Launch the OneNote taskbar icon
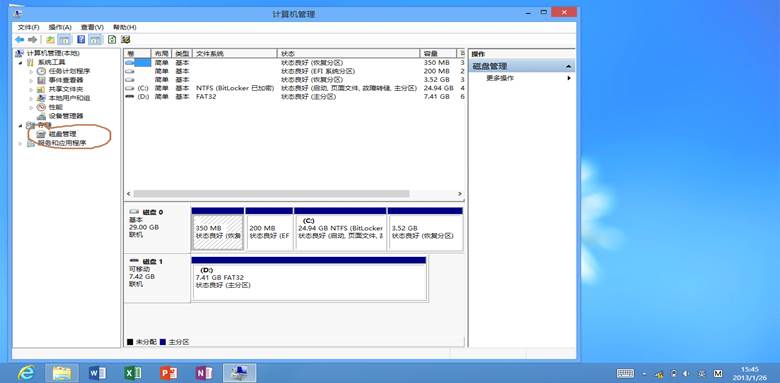 [203, 373]
